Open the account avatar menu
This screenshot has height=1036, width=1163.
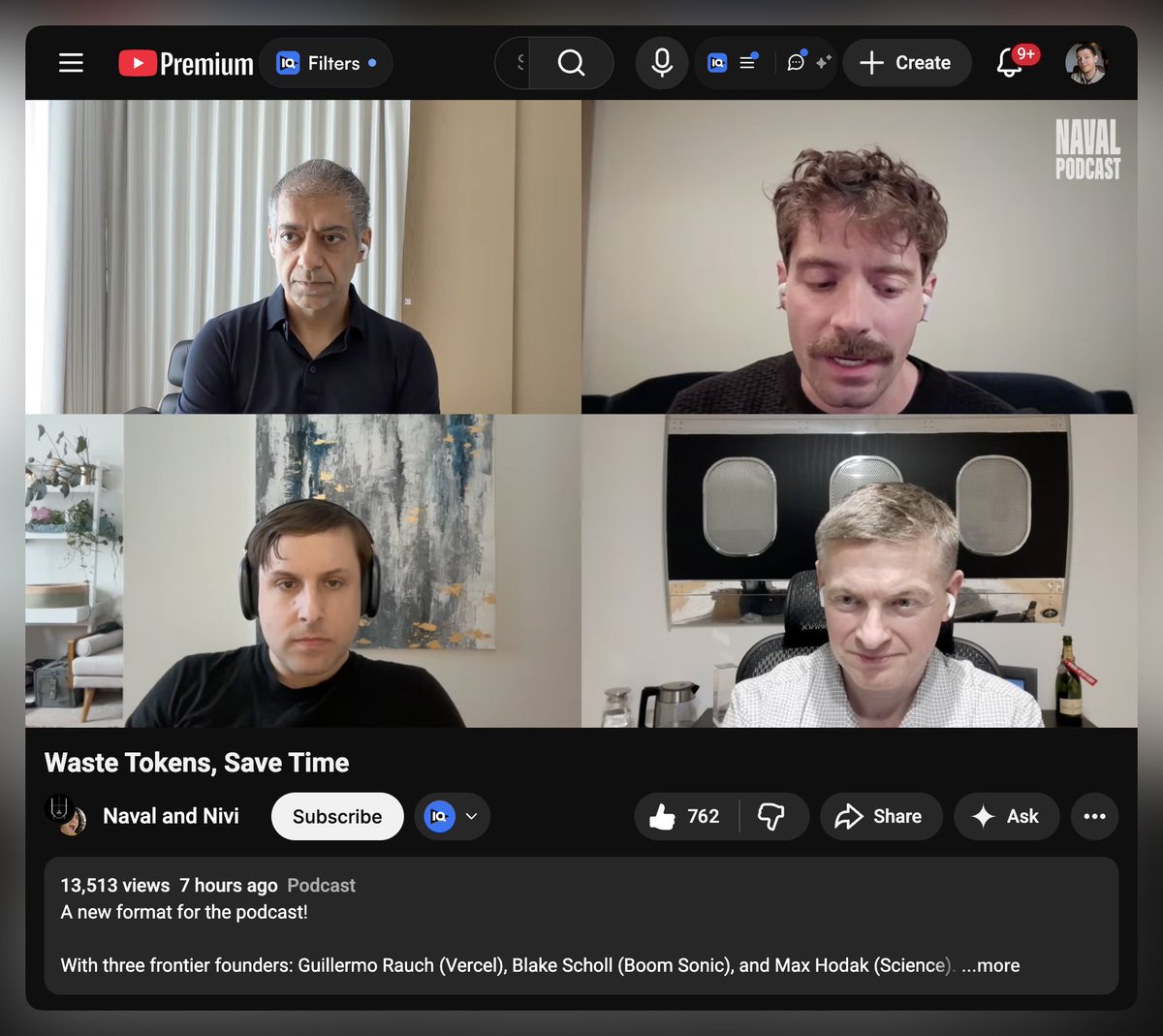(x=1085, y=63)
